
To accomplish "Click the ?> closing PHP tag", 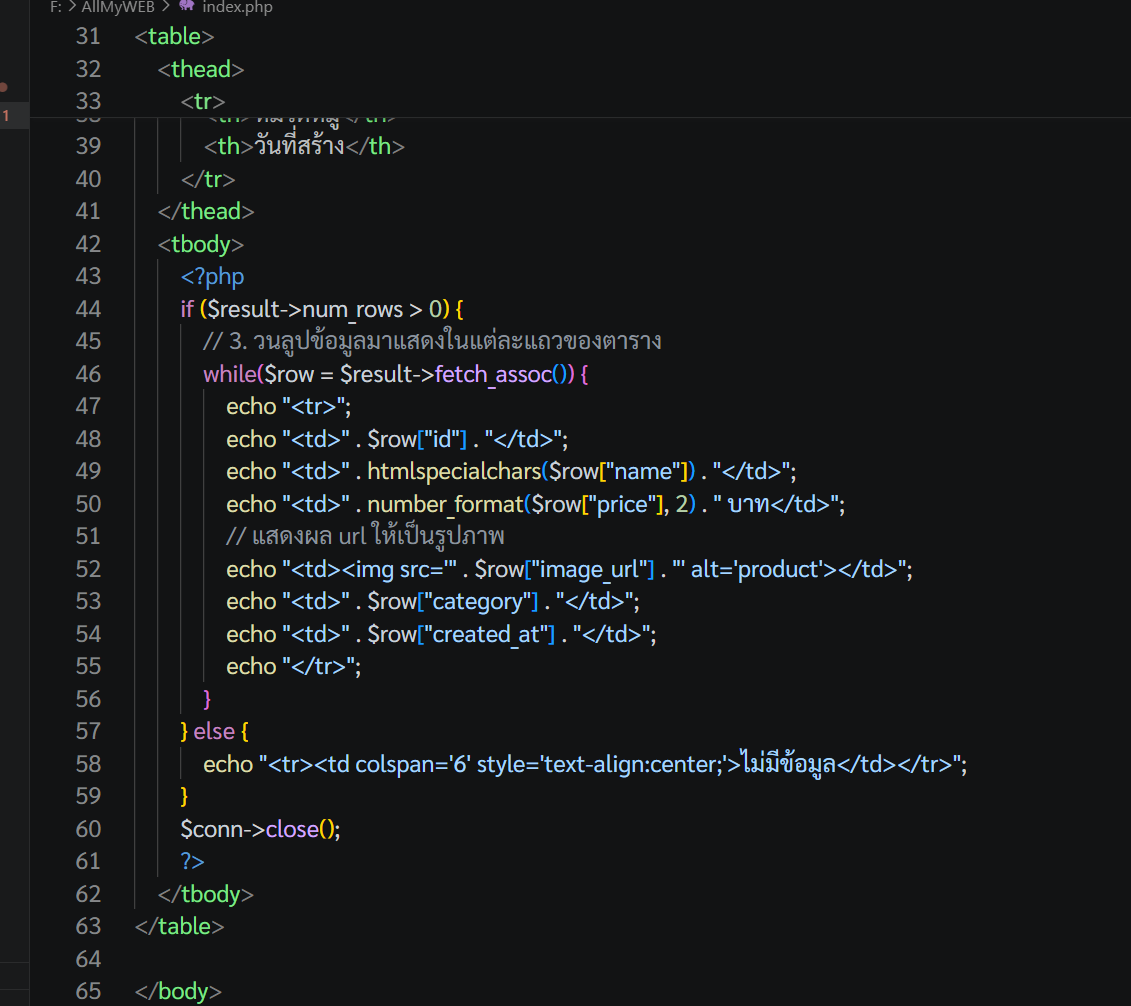I will (x=193, y=862).
